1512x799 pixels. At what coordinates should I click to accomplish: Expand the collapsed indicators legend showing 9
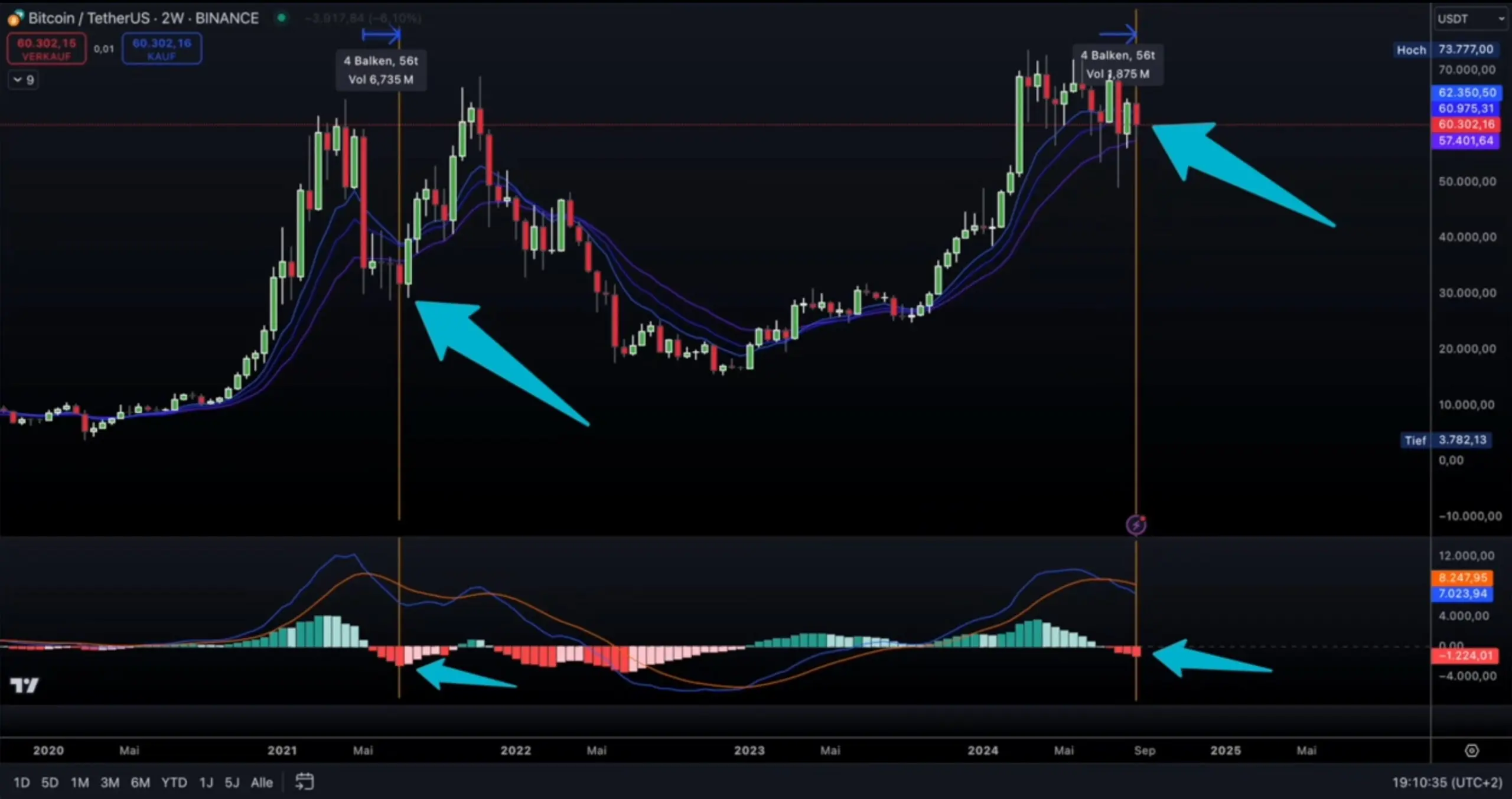(x=24, y=80)
